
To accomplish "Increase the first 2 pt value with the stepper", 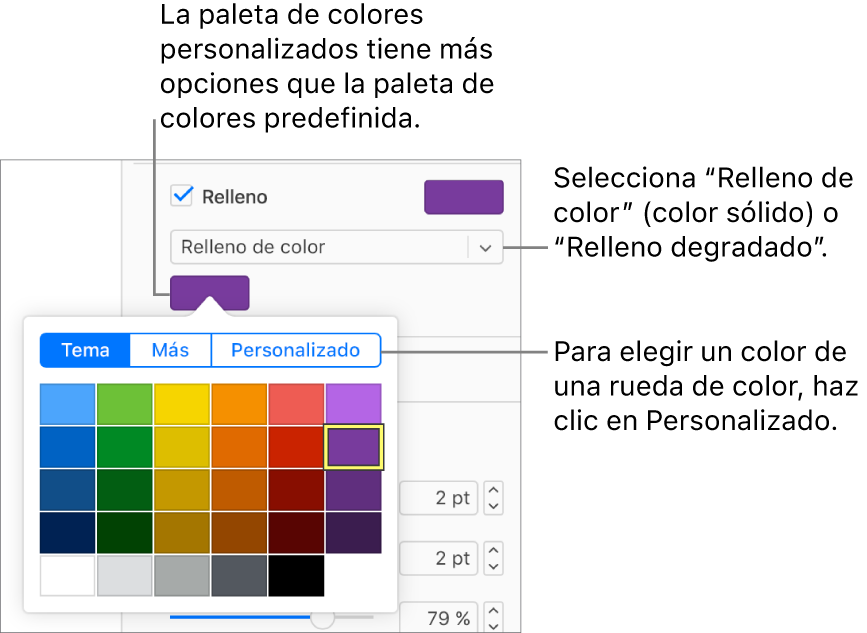I will pyautogui.click(x=493, y=491).
